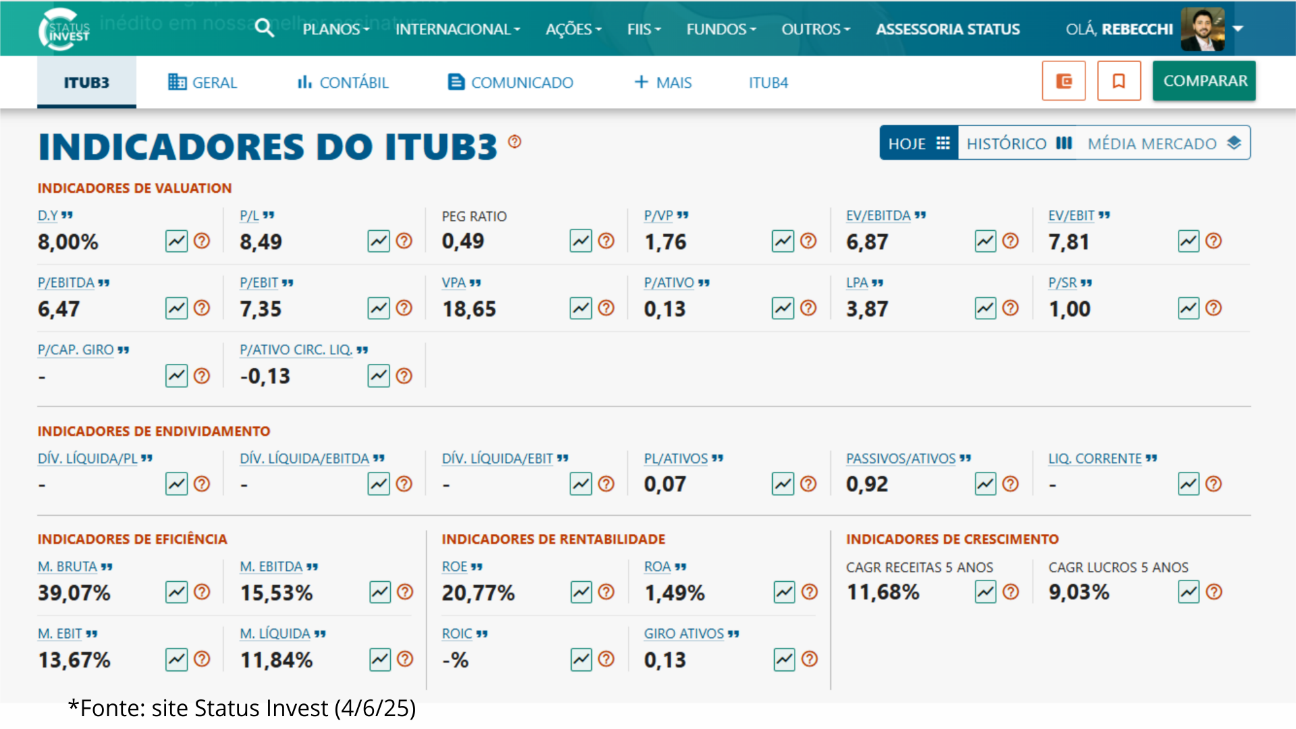The image size is (1296, 729).
Task: Click the D.Y value 8,00%
Action: point(68,242)
